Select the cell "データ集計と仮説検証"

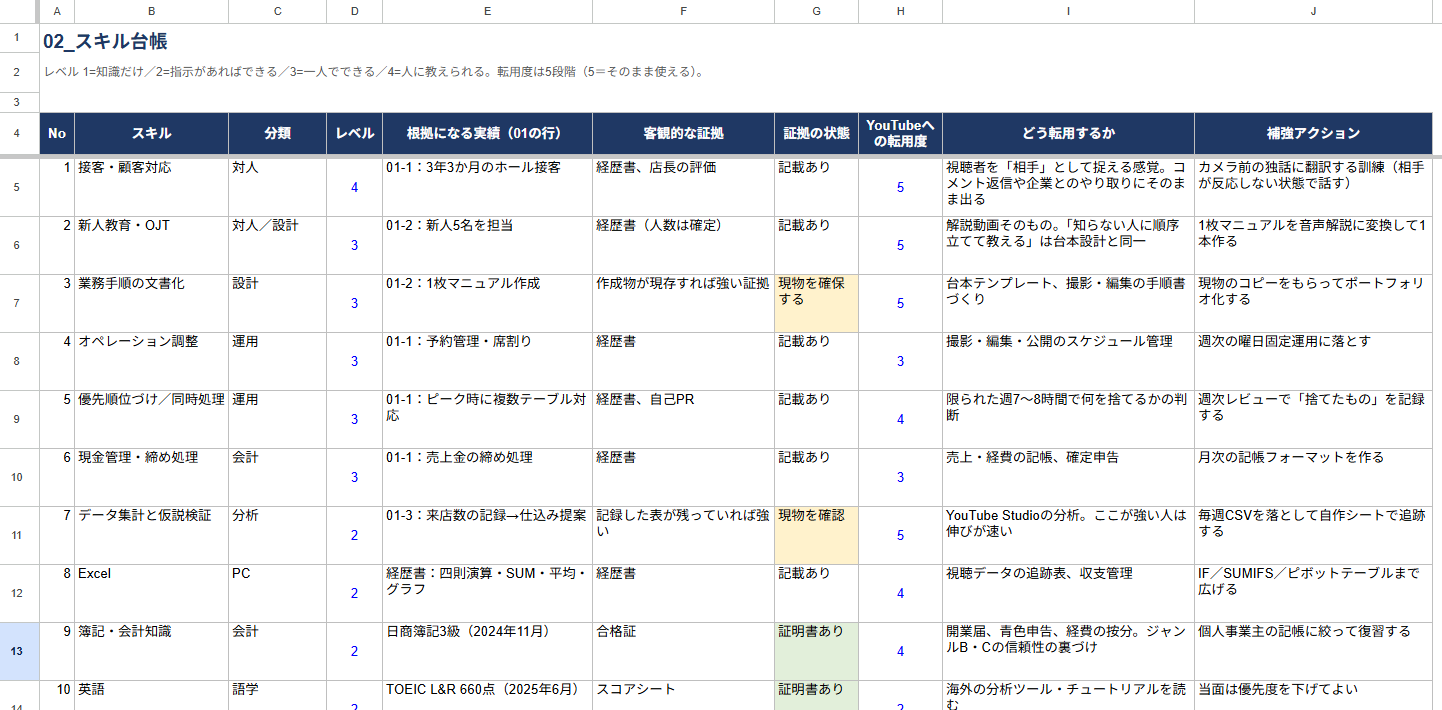coord(151,535)
